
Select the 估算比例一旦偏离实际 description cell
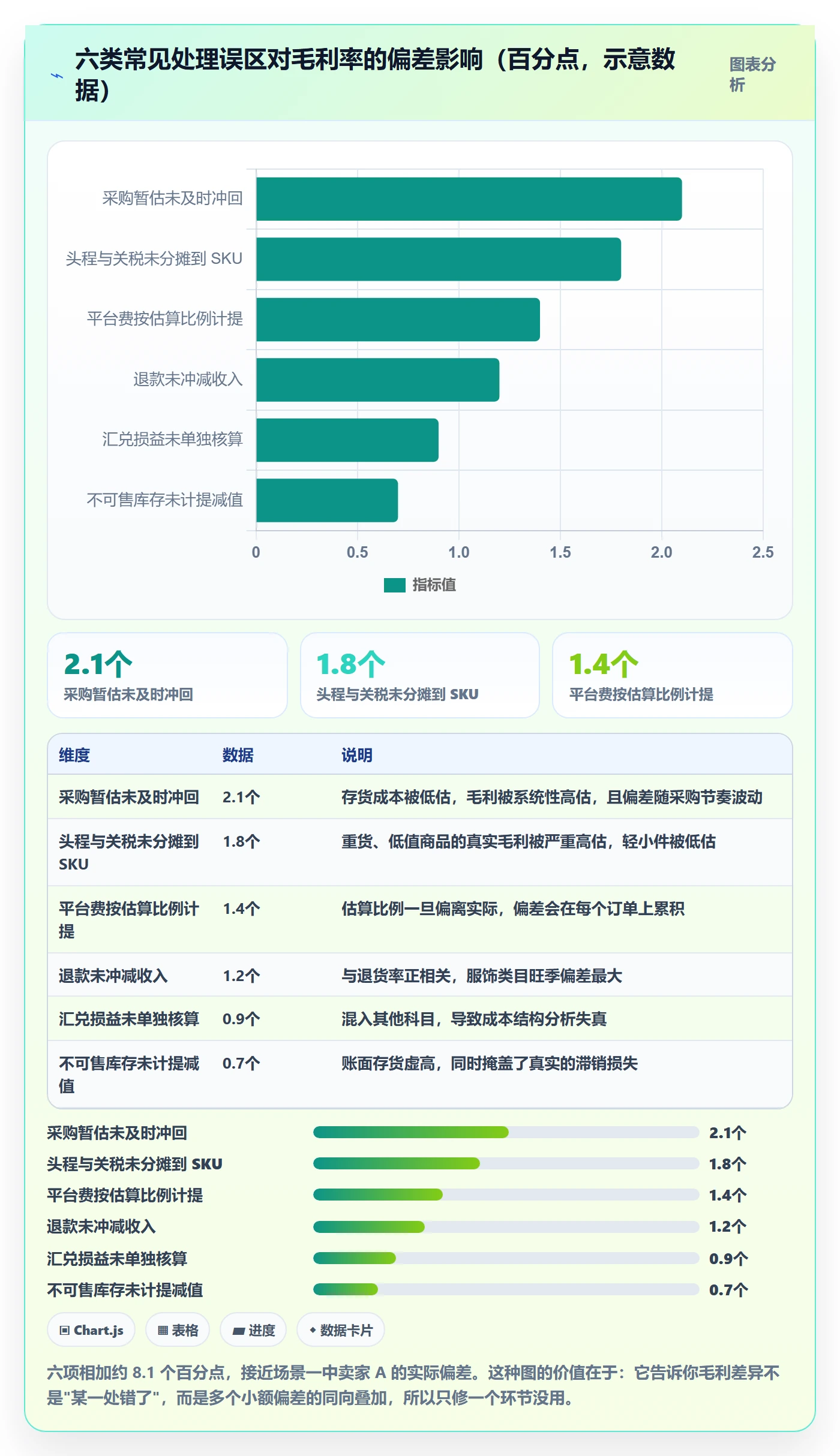tap(513, 909)
